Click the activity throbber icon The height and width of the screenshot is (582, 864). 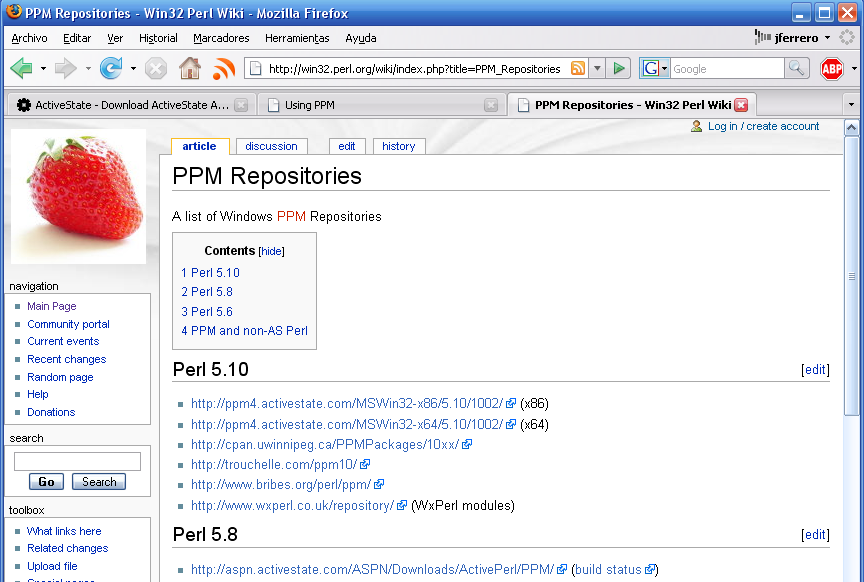tap(846, 37)
